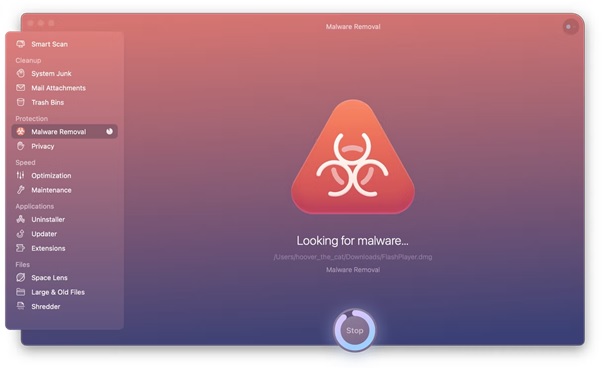Viewport: 602px width, 368px height.
Task: Click the Malware Removal window title
Action: click(353, 26)
